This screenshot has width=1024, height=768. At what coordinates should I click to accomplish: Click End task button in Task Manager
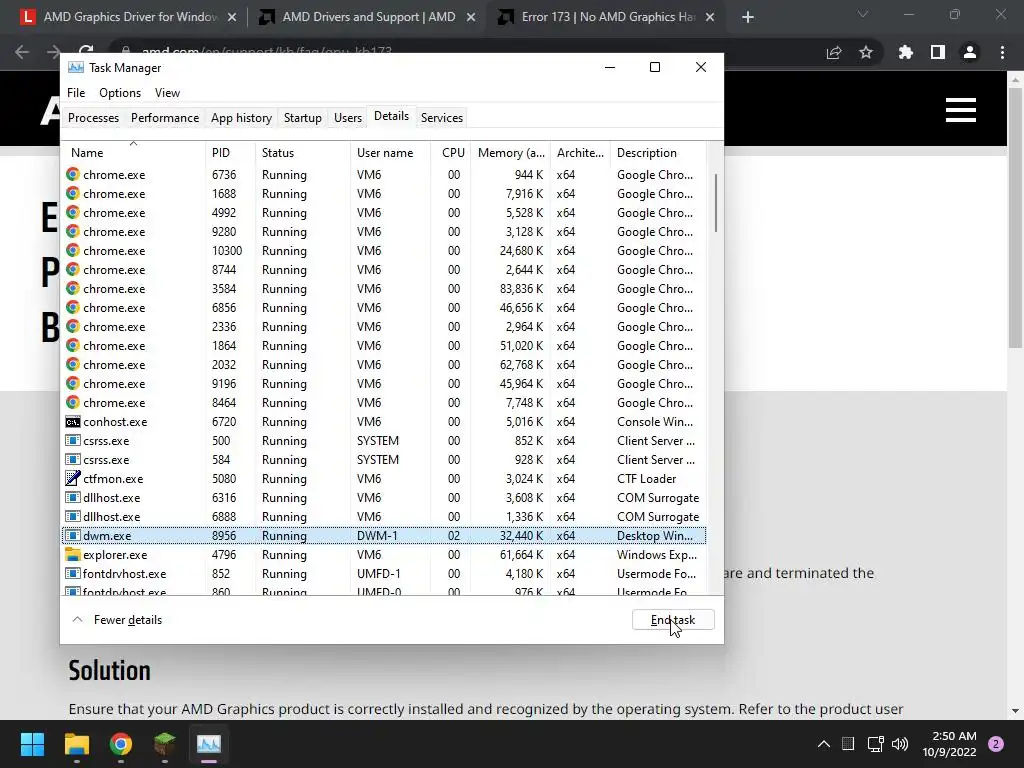coord(673,620)
